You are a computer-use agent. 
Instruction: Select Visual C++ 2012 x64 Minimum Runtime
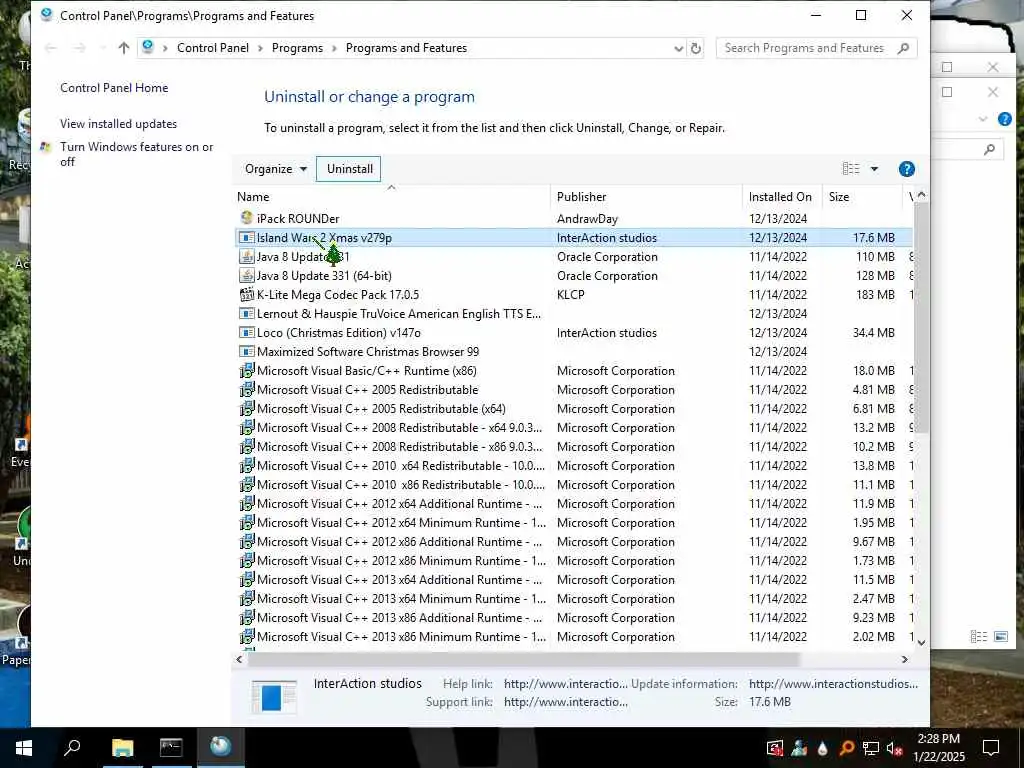573,522
